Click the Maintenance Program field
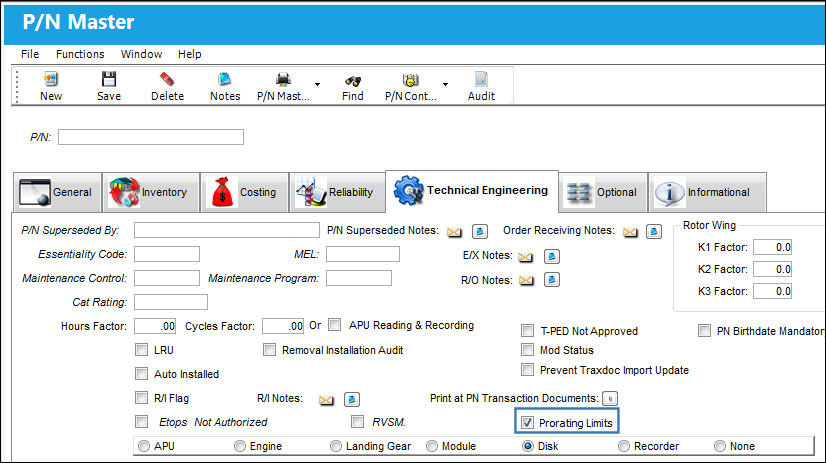This screenshot has width=826, height=463. pyautogui.click(x=358, y=278)
